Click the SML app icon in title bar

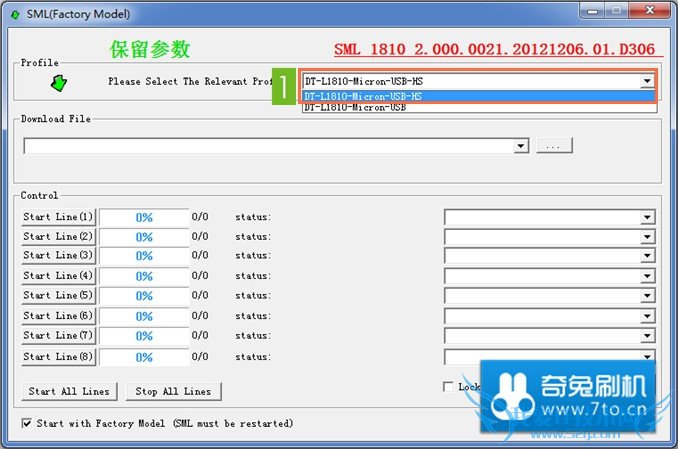(15, 15)
